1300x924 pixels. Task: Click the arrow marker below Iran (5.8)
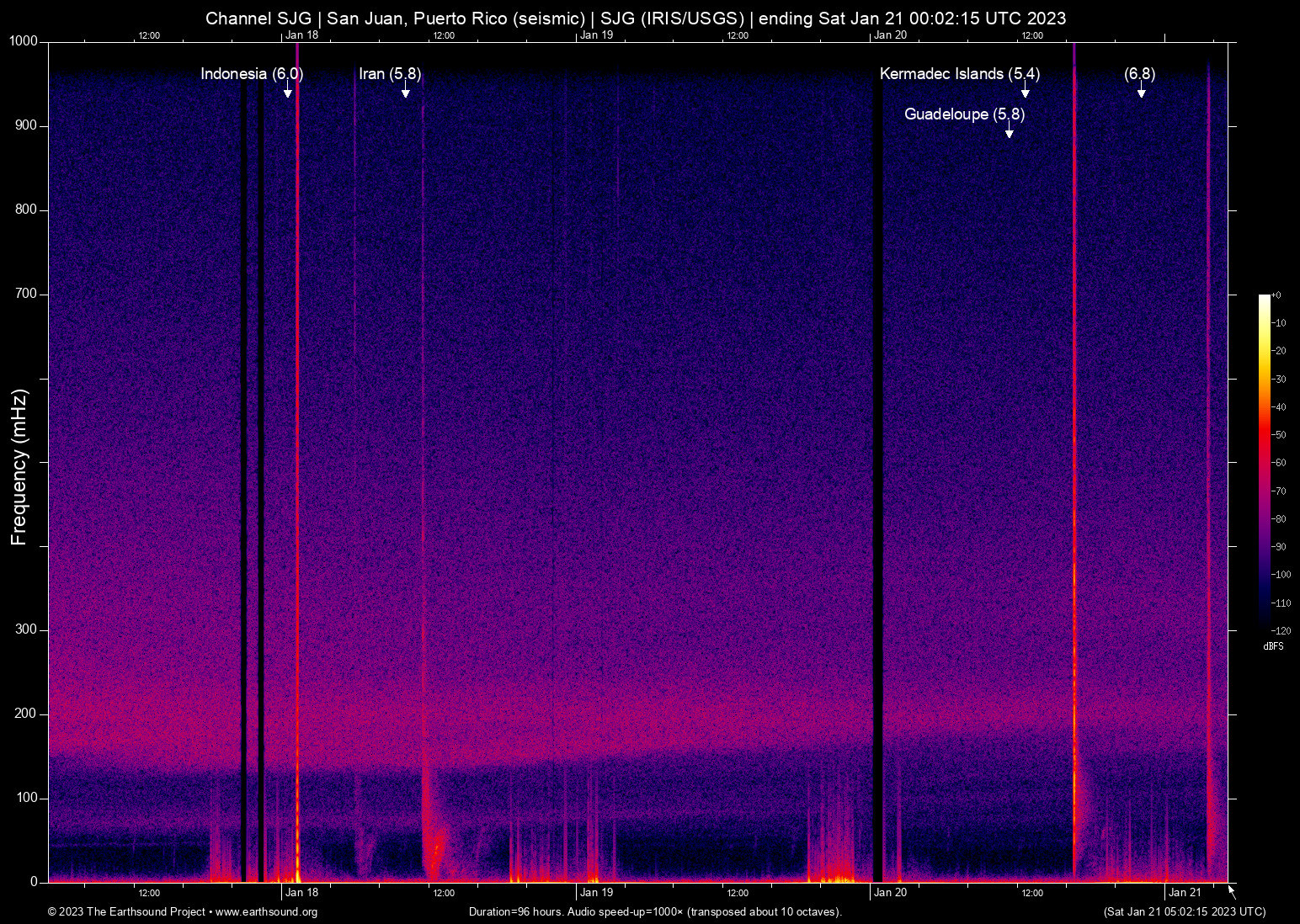point(405,90)
